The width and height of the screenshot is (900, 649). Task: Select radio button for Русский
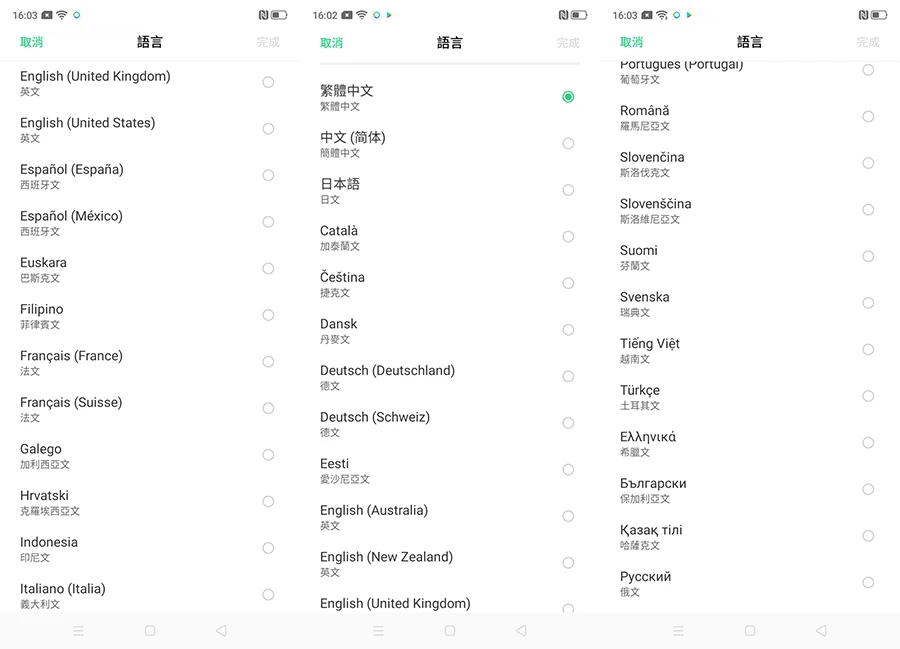coord(868,582)
